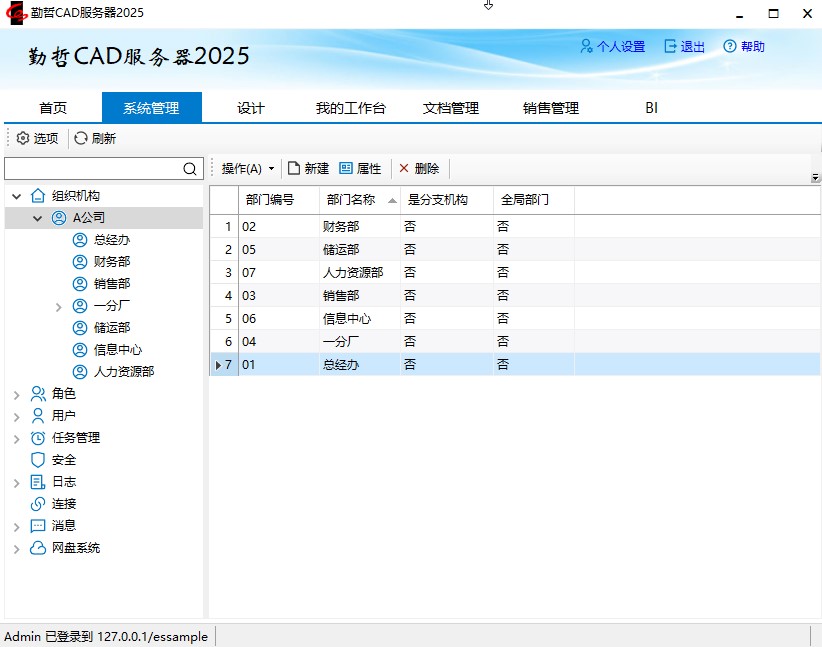Sort by 部门名称 column header
Image resolution: width=822 pixels, height=647 pixels.
point(351,199)
